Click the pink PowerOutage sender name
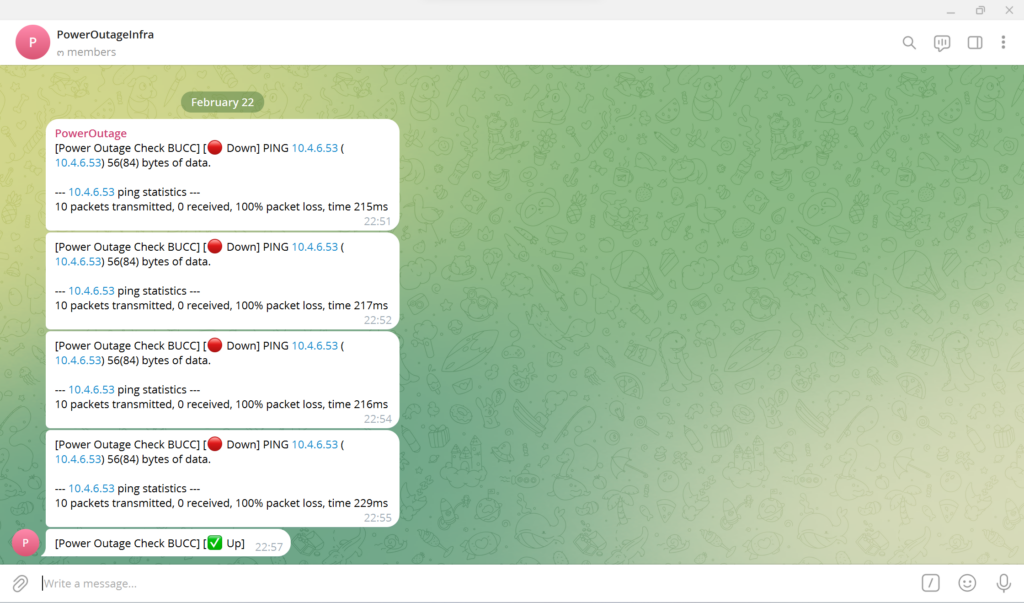 [90, 133]
